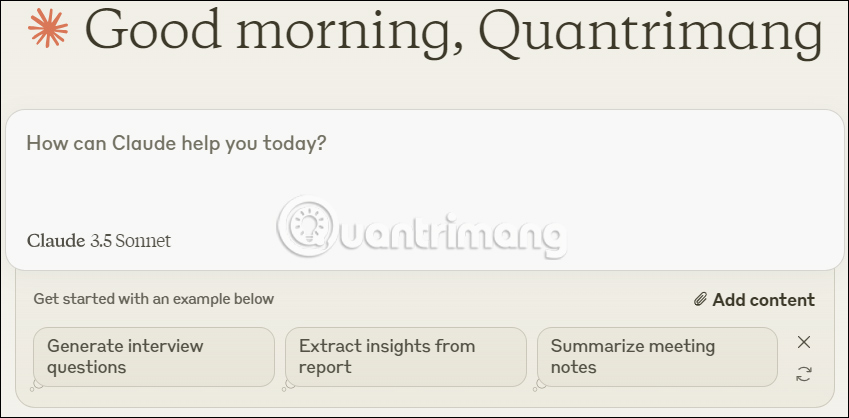Dismiss the example prompts with the X
Image resolution: width=849 pixels, height=418 pixels.
804,342
